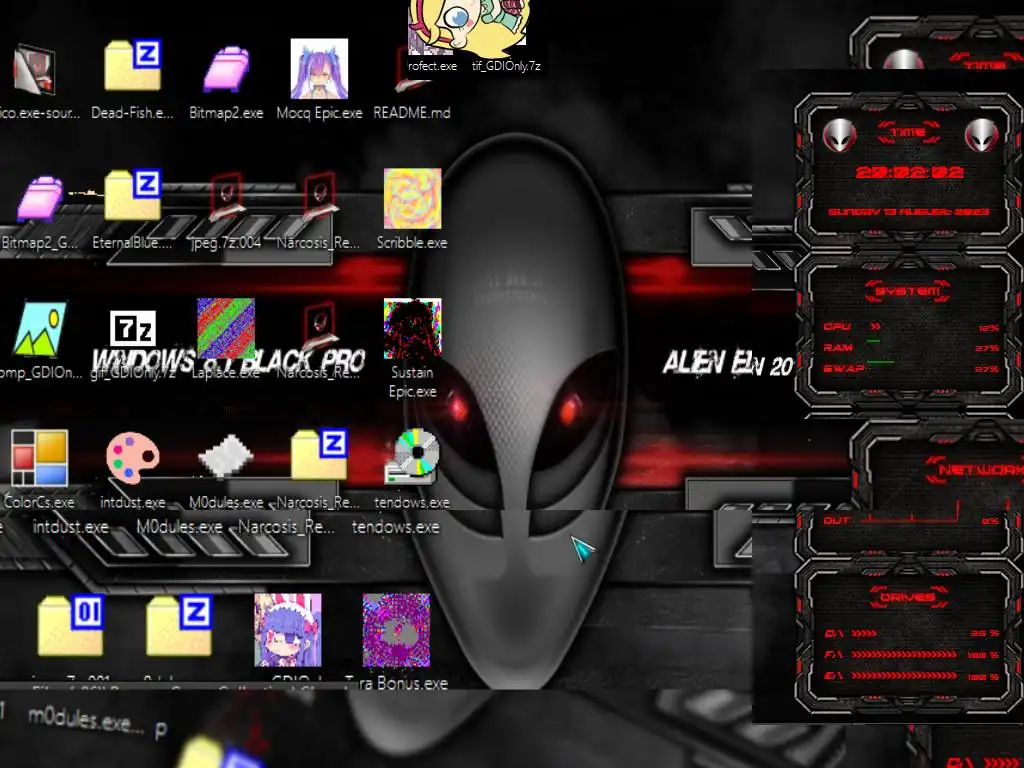Open gif_GDIOnly.7z 7z archive icon
The height and width of the screenshot is (768, 1024).
133,328
